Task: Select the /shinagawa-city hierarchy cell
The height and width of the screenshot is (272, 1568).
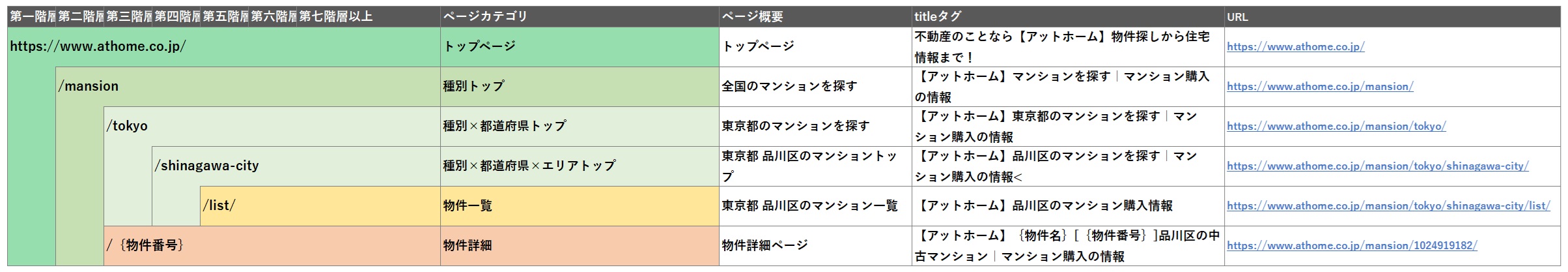Action: click(x=296, y=166)
